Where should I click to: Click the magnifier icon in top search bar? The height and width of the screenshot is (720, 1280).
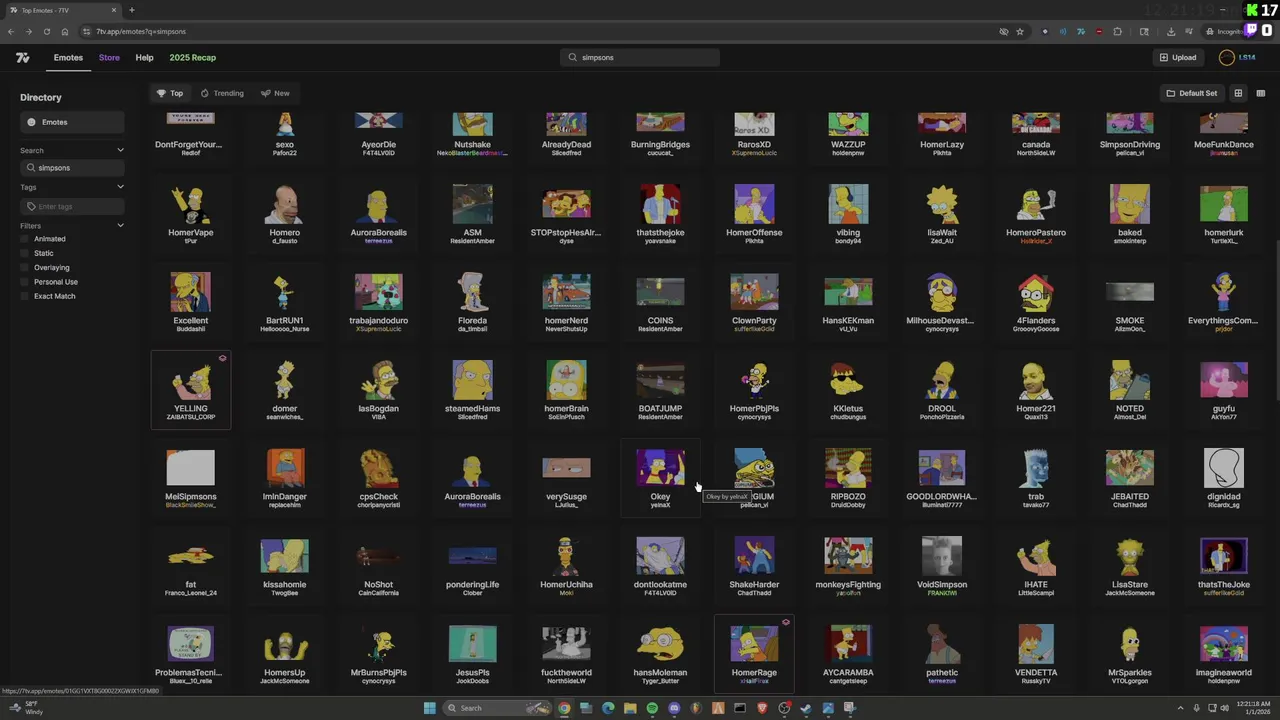(573, 58)
